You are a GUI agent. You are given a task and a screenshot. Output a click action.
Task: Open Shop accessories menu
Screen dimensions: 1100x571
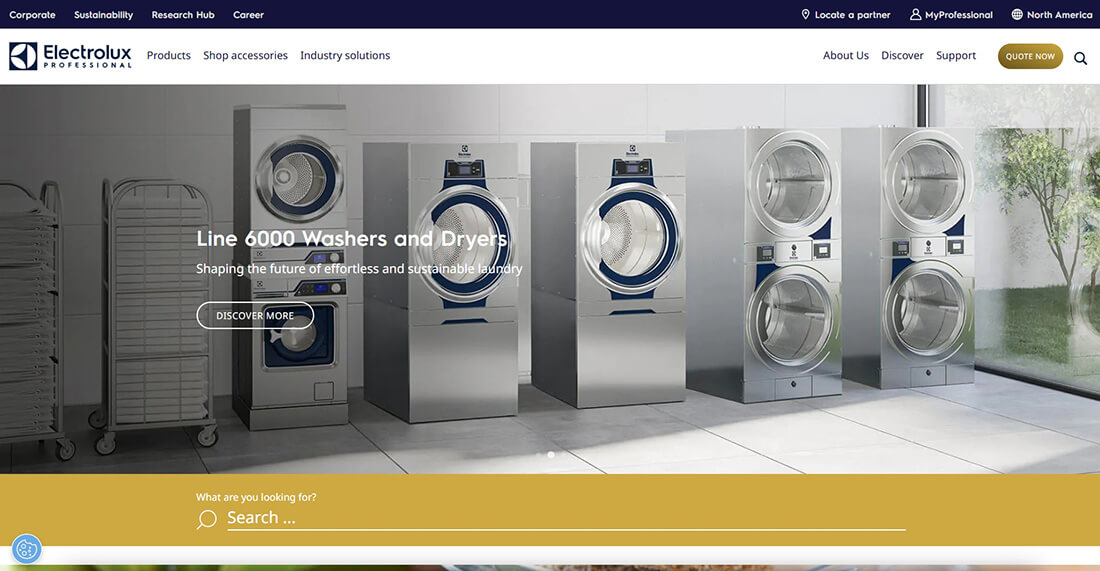tap(246, 55)
